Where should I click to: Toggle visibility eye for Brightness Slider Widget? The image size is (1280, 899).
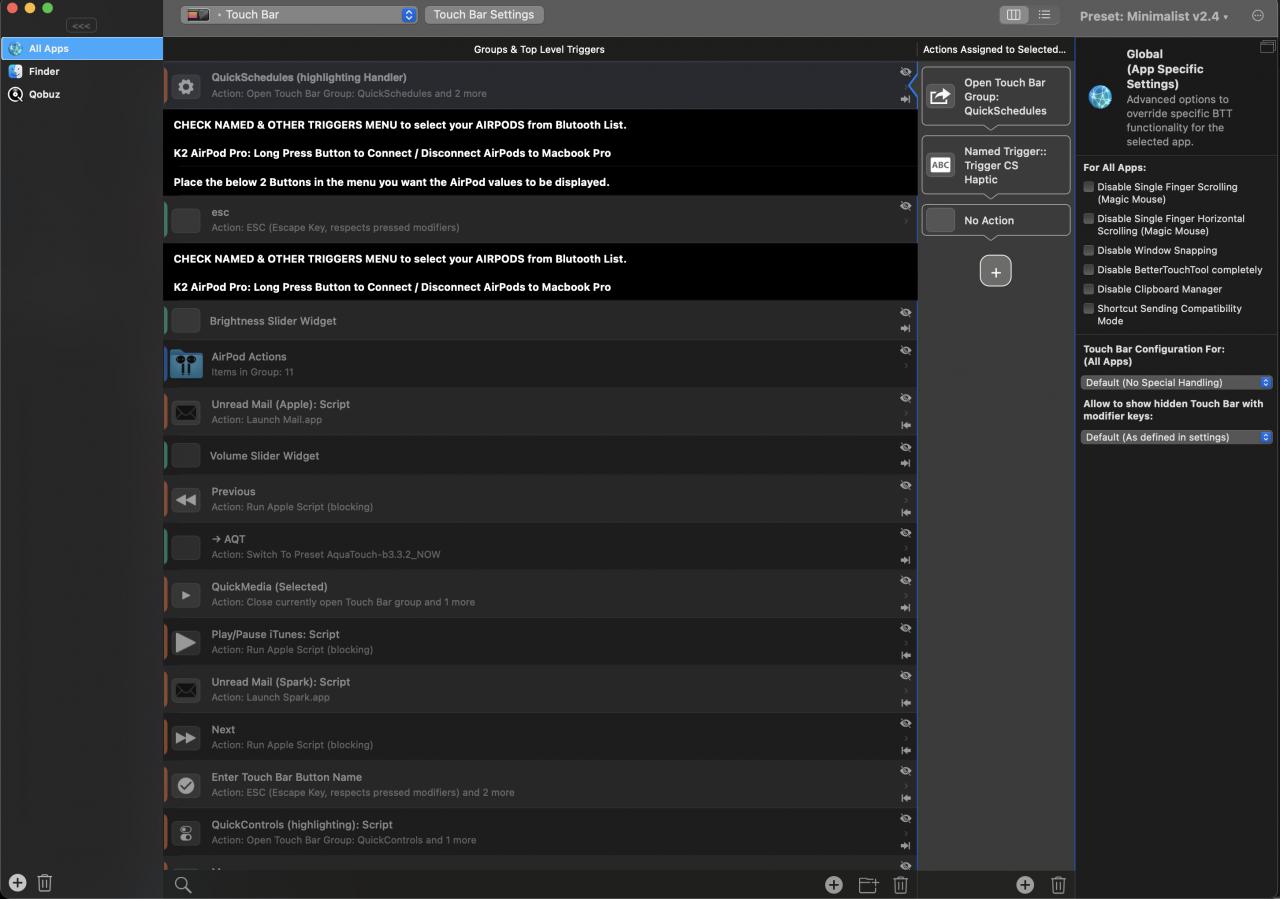coord(905,313)
